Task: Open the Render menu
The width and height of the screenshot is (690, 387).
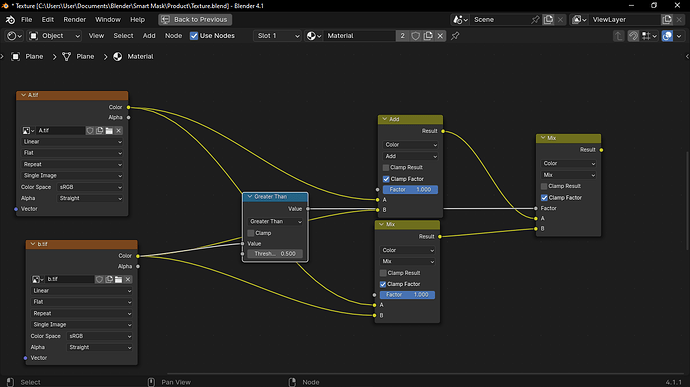Action: (x=74, y=20)
